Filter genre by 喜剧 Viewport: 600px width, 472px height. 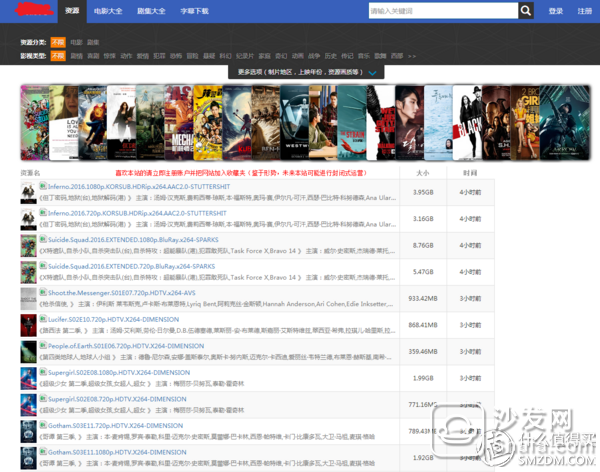pyautogui.click(x=93, y=56)
